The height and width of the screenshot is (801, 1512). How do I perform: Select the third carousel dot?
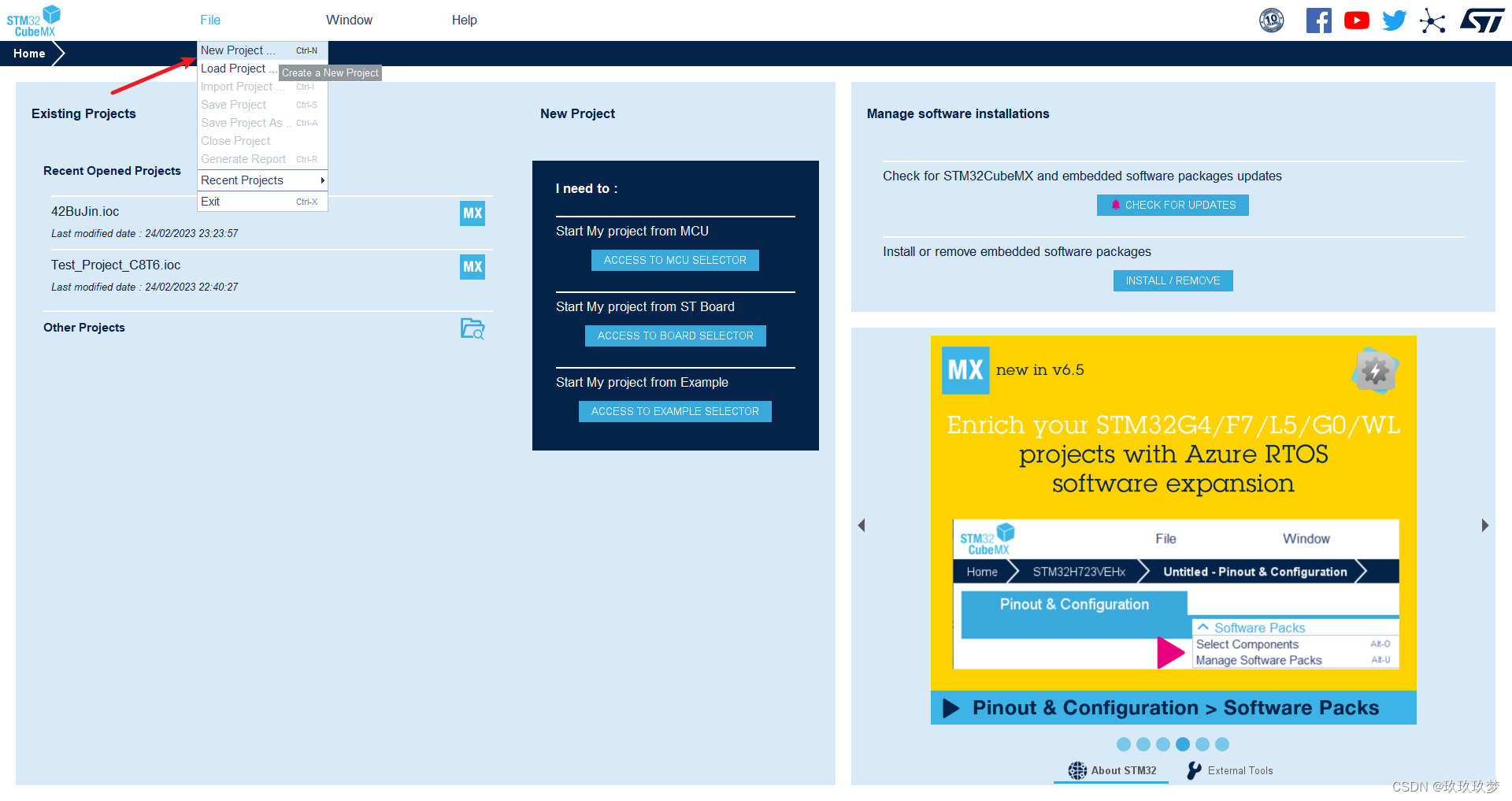pyautogui.click(x=1163, y=744)
